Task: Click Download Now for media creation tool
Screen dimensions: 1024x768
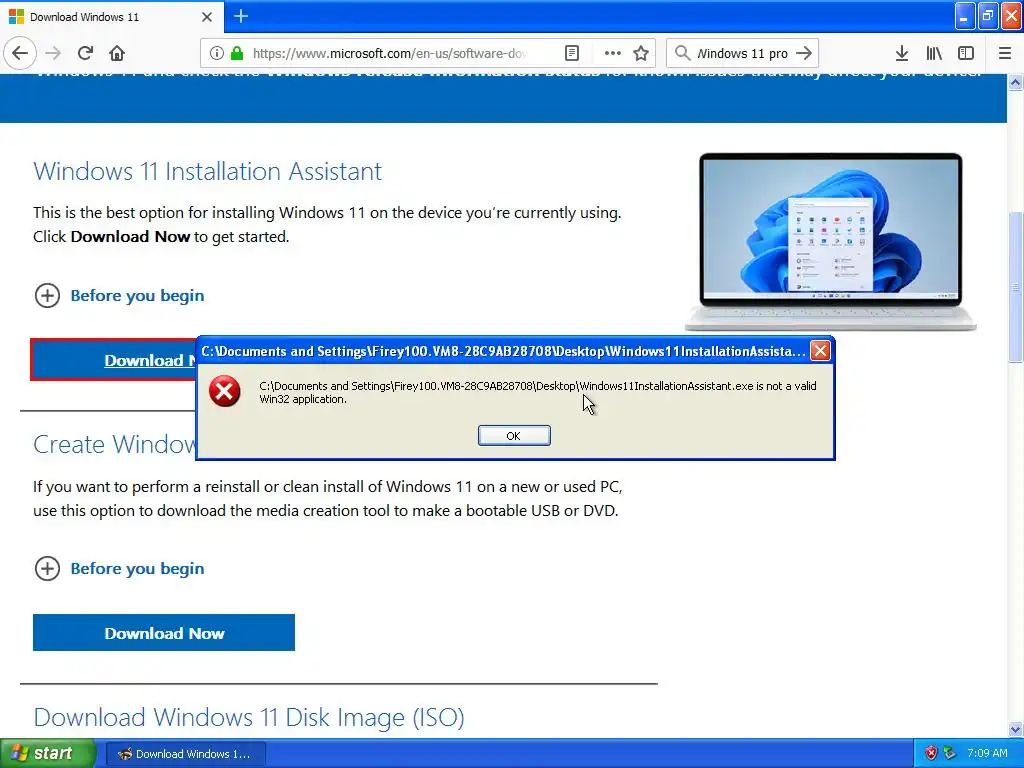Action: 164,632
